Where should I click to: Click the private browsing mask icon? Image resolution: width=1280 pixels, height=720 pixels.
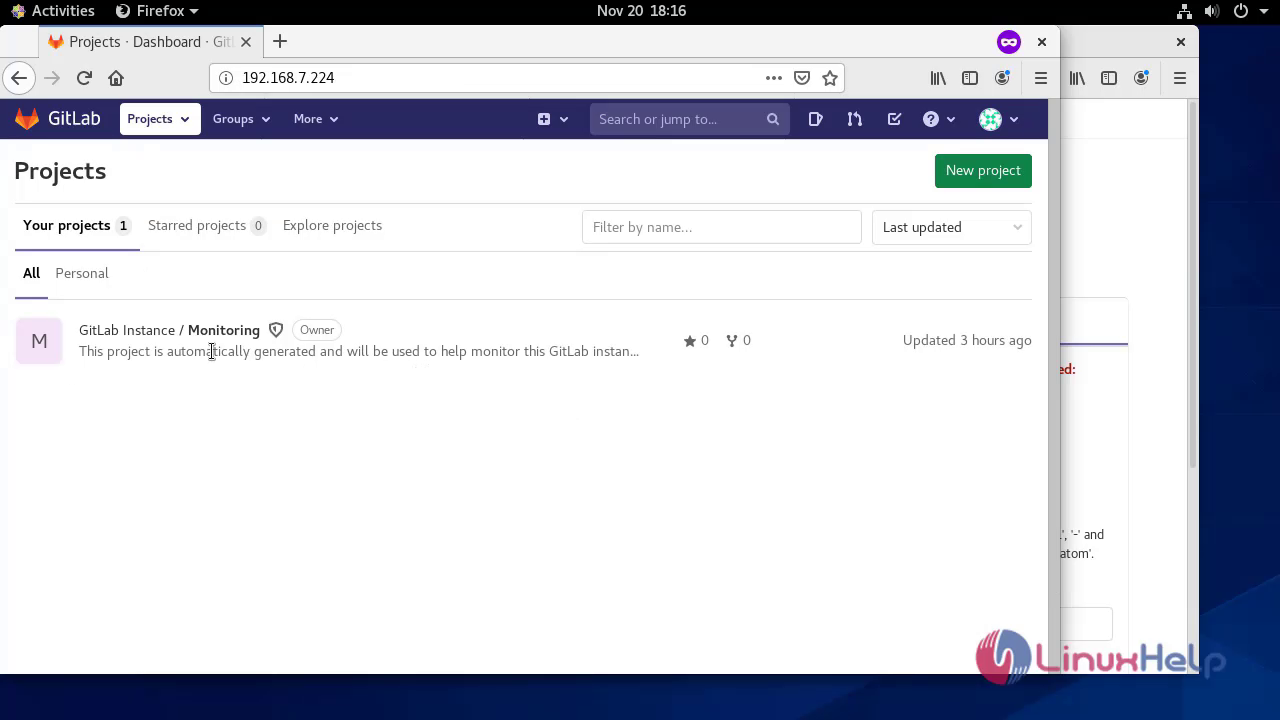click(x=1008, y=42)
